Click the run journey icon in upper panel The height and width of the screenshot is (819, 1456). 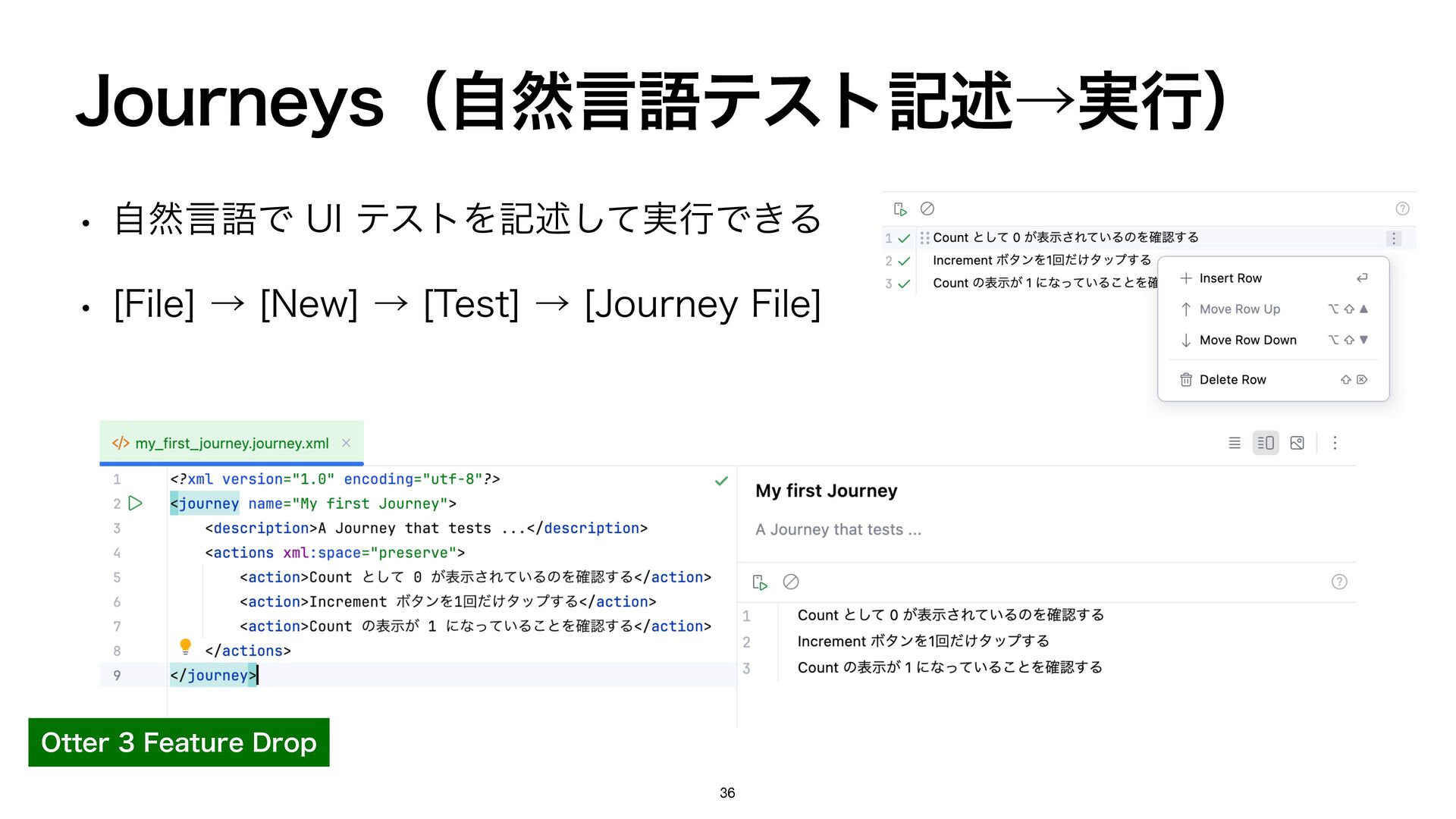pos(900,209)
